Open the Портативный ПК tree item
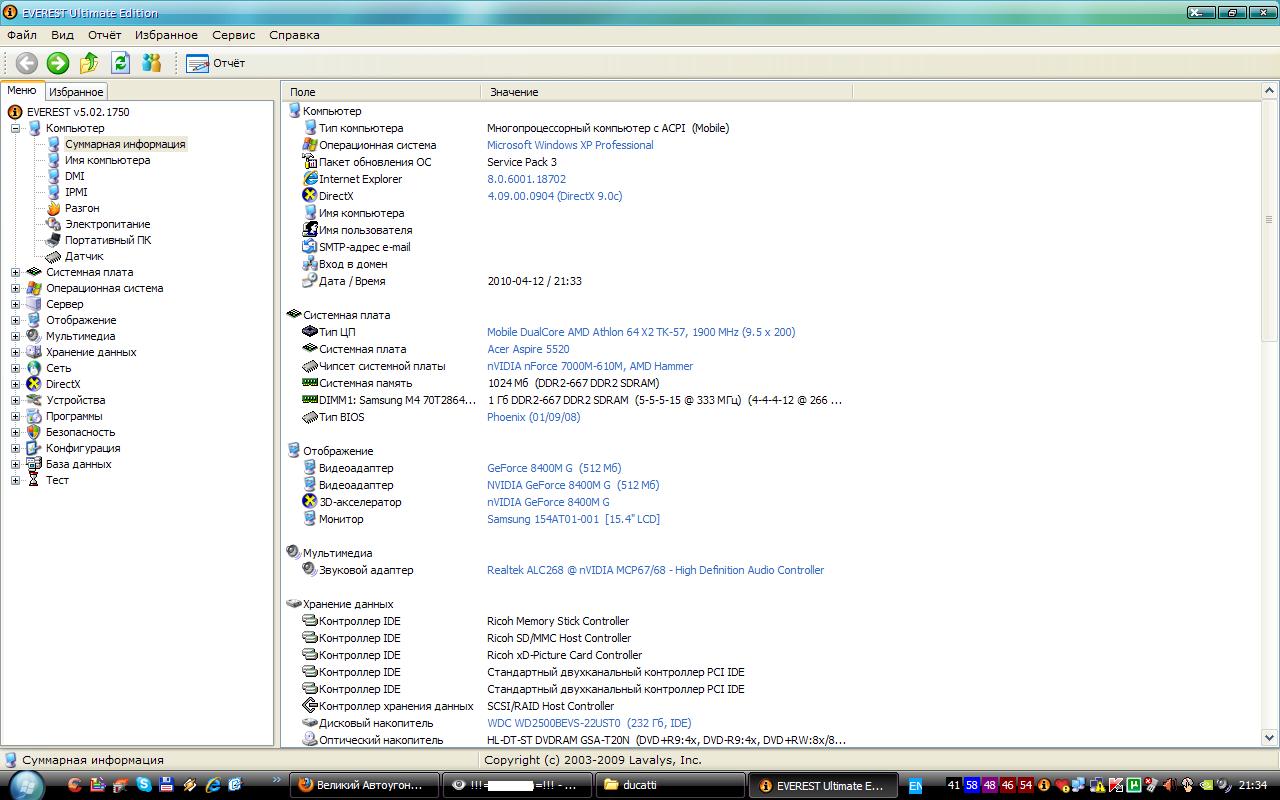Image resolution: width=1280 pixels, height=800 pixels. pos(108,240)
